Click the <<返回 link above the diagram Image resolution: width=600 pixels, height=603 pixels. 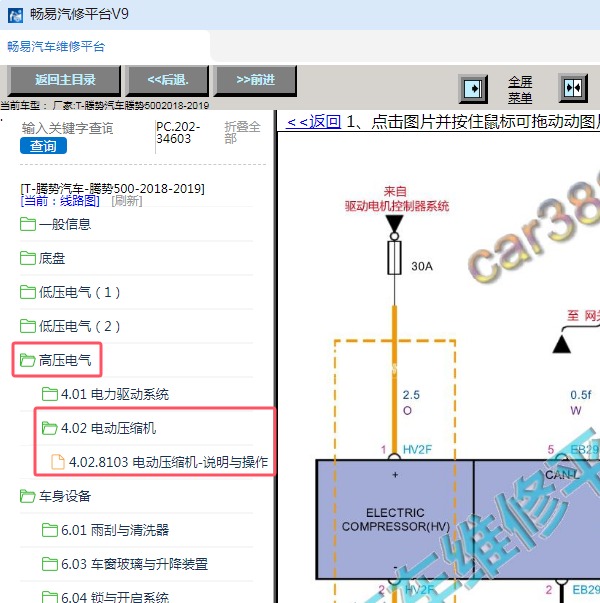[313, 122]
